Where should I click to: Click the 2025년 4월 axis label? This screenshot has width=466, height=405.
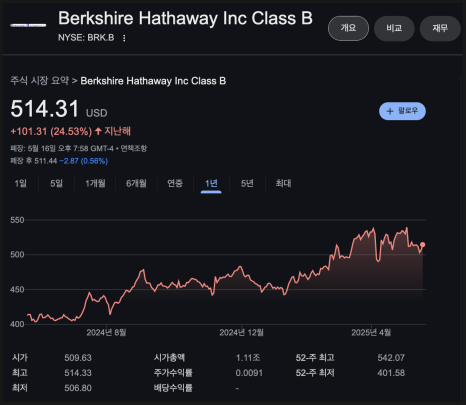(x=371, y=332)
